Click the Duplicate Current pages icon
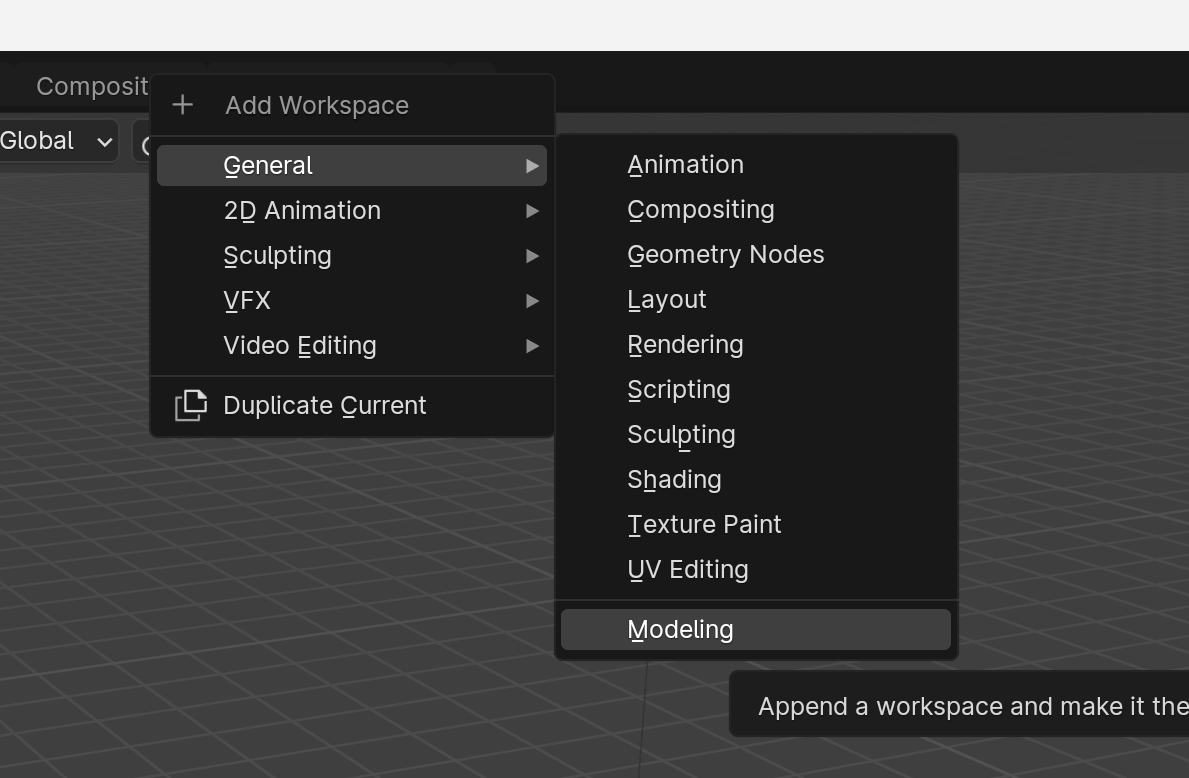The height and width of the screenshot is (778, 1189). point(189,406)
